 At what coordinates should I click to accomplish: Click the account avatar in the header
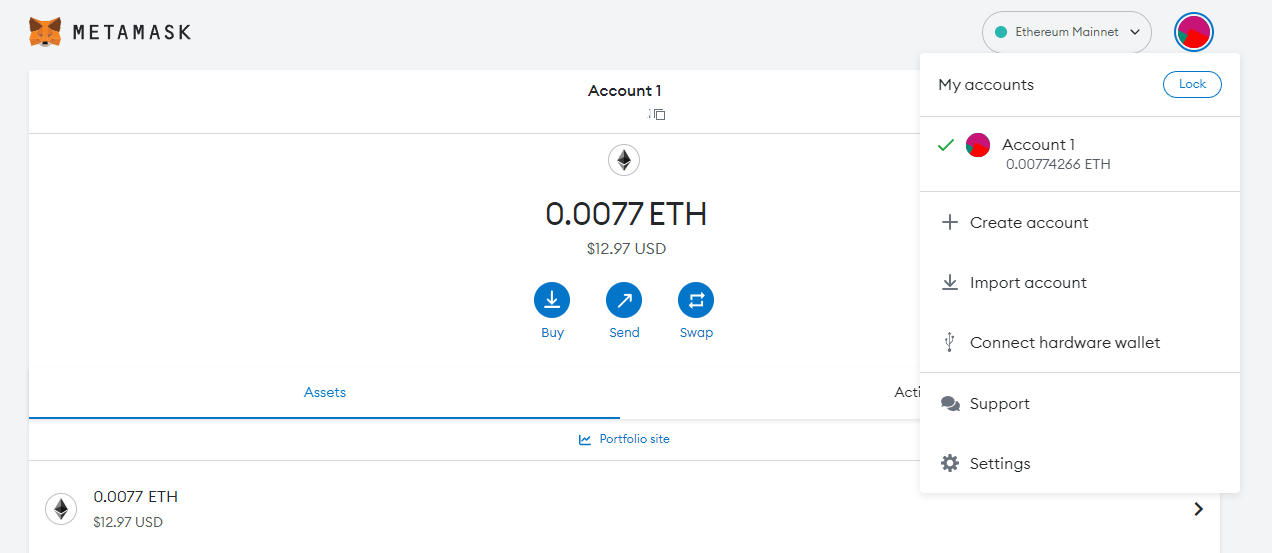tap(1194, 32)
